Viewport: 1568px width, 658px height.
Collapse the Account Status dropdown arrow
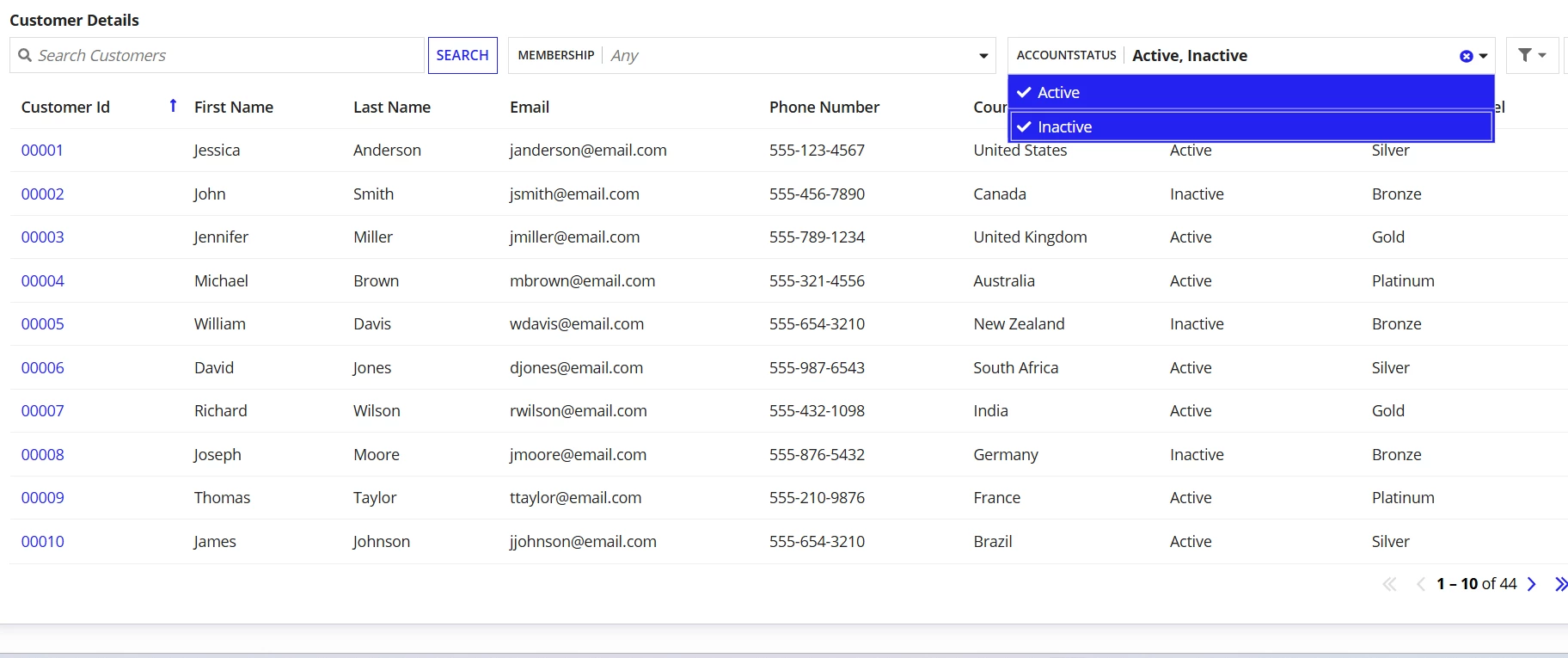[x=1483, y=56]
